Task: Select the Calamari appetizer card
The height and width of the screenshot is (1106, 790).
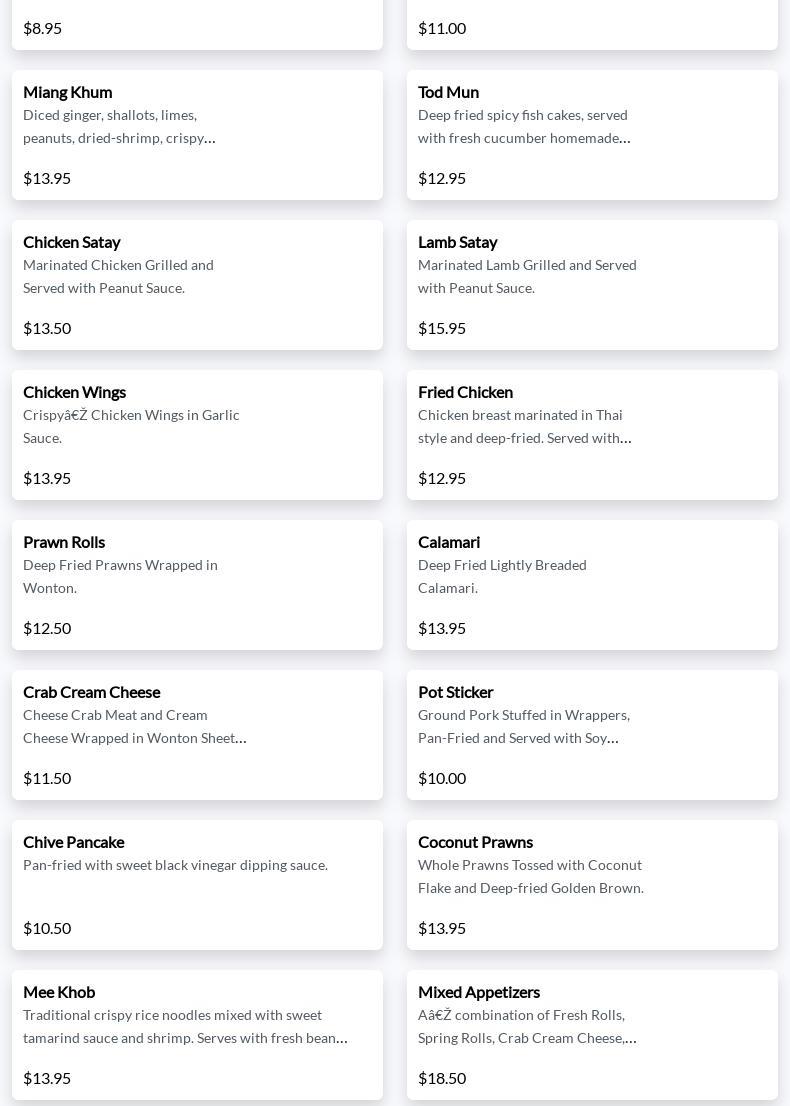Action: click(x=592, y=585)
